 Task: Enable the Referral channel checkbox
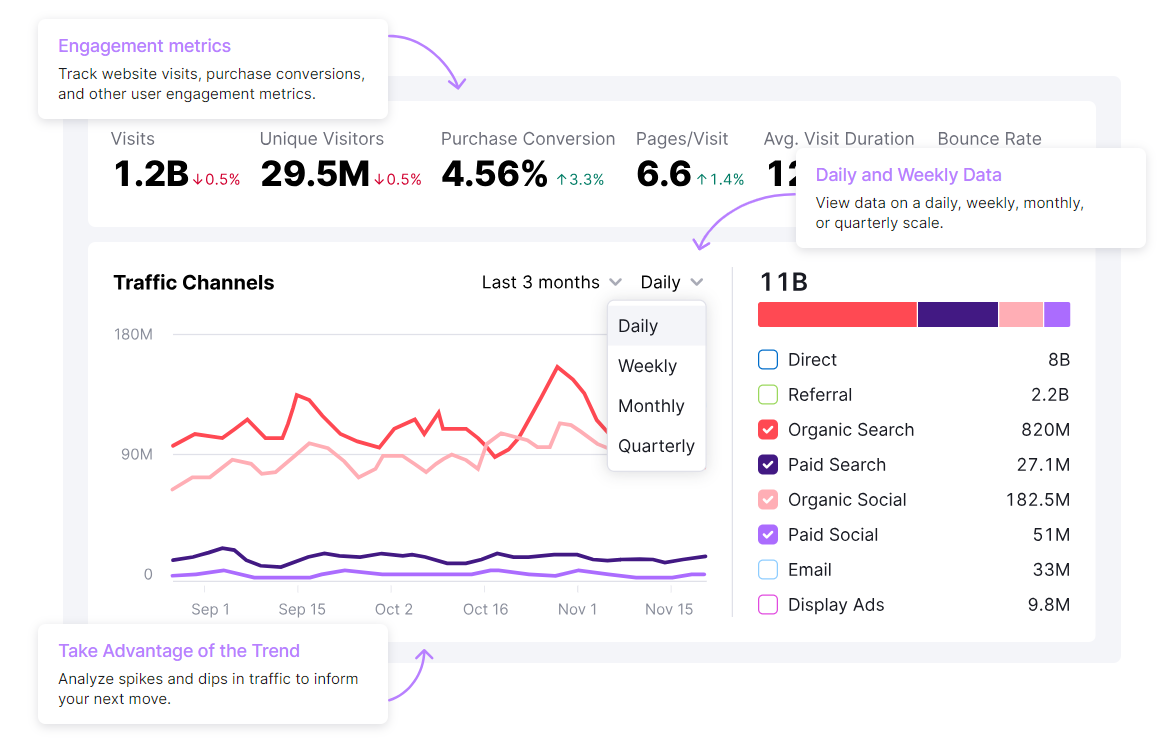(768, 394)
